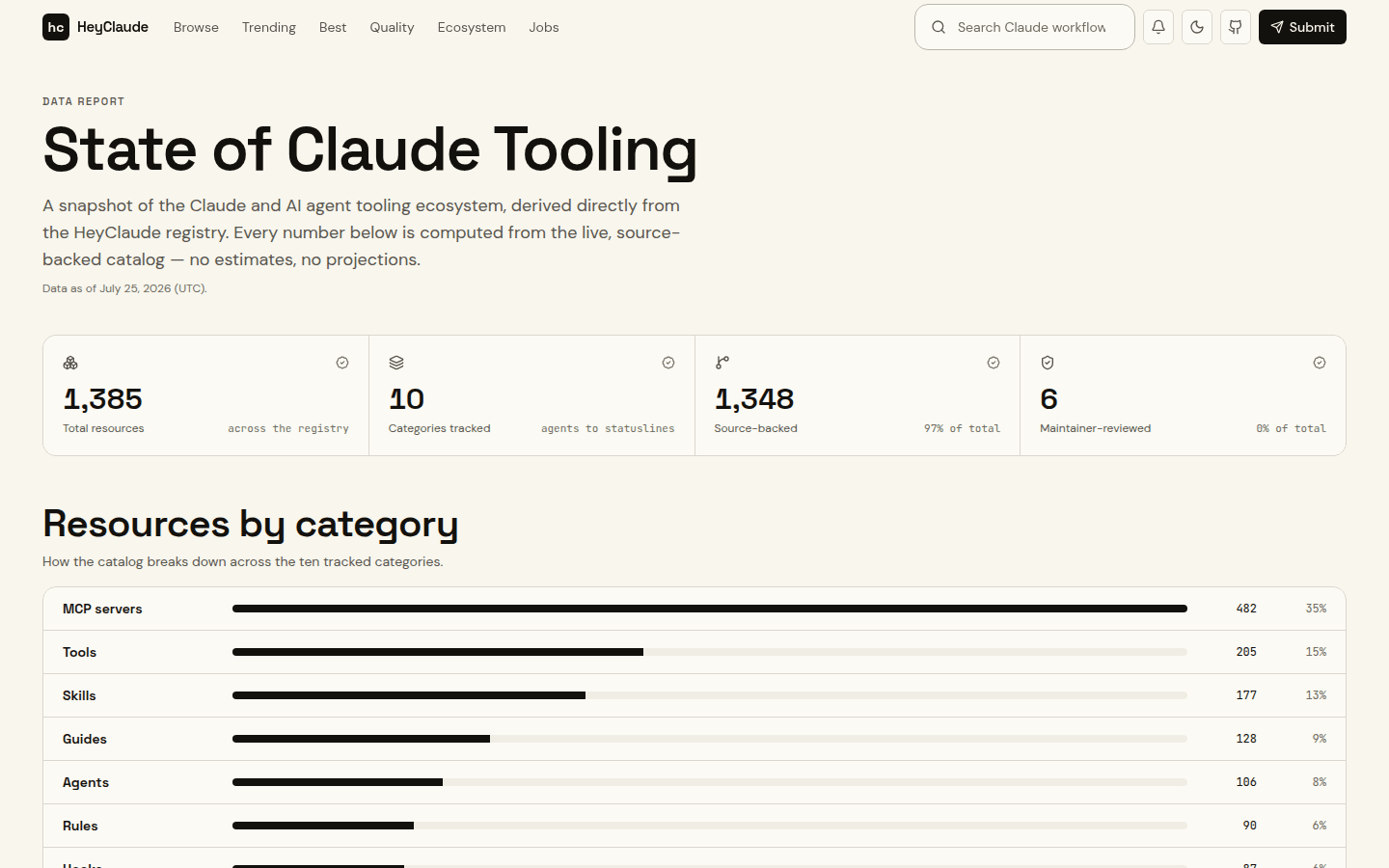
Task: Click the 'Resources by category' heading
Action: (251, 525)
